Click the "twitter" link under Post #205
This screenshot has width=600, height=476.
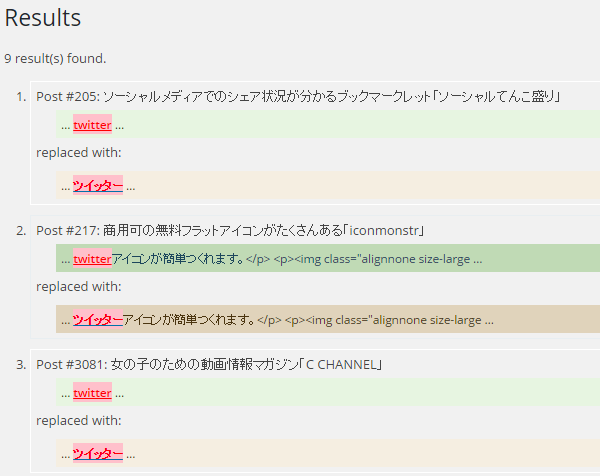tap(92, 125)
